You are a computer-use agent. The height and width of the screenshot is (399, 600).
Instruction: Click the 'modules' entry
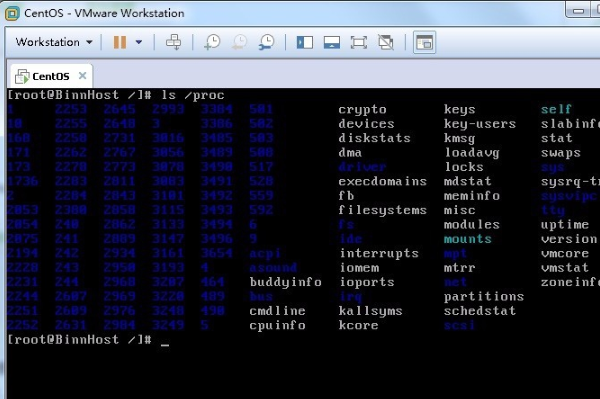(x=472, y=224)
